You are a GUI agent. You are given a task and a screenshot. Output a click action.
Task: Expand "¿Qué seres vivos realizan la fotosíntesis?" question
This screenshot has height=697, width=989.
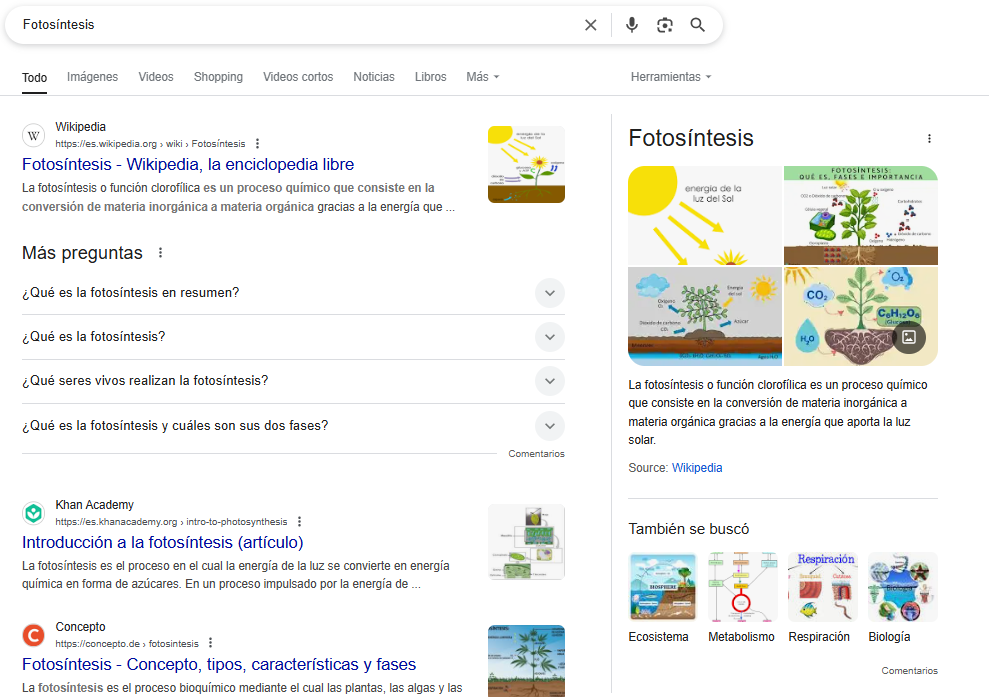pos(549,381)
